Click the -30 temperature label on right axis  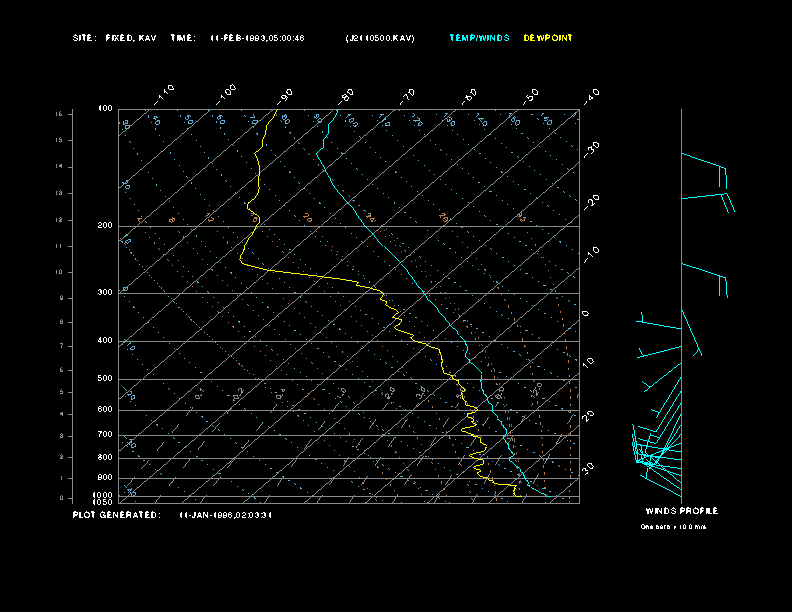click(x=591, y=149)
